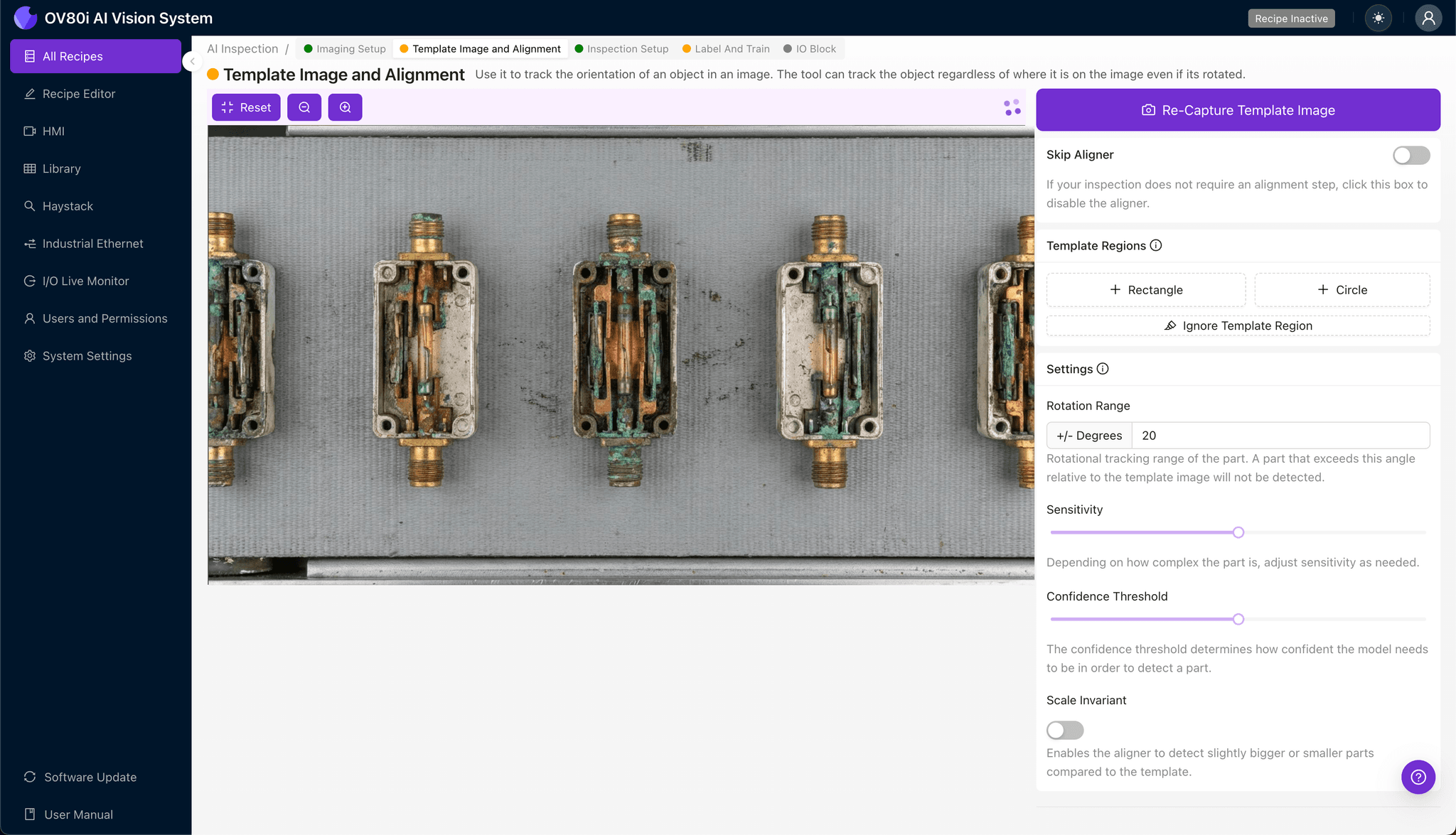
Task: Click the Rotation Range degrees field
Action: click(1280, 436)
